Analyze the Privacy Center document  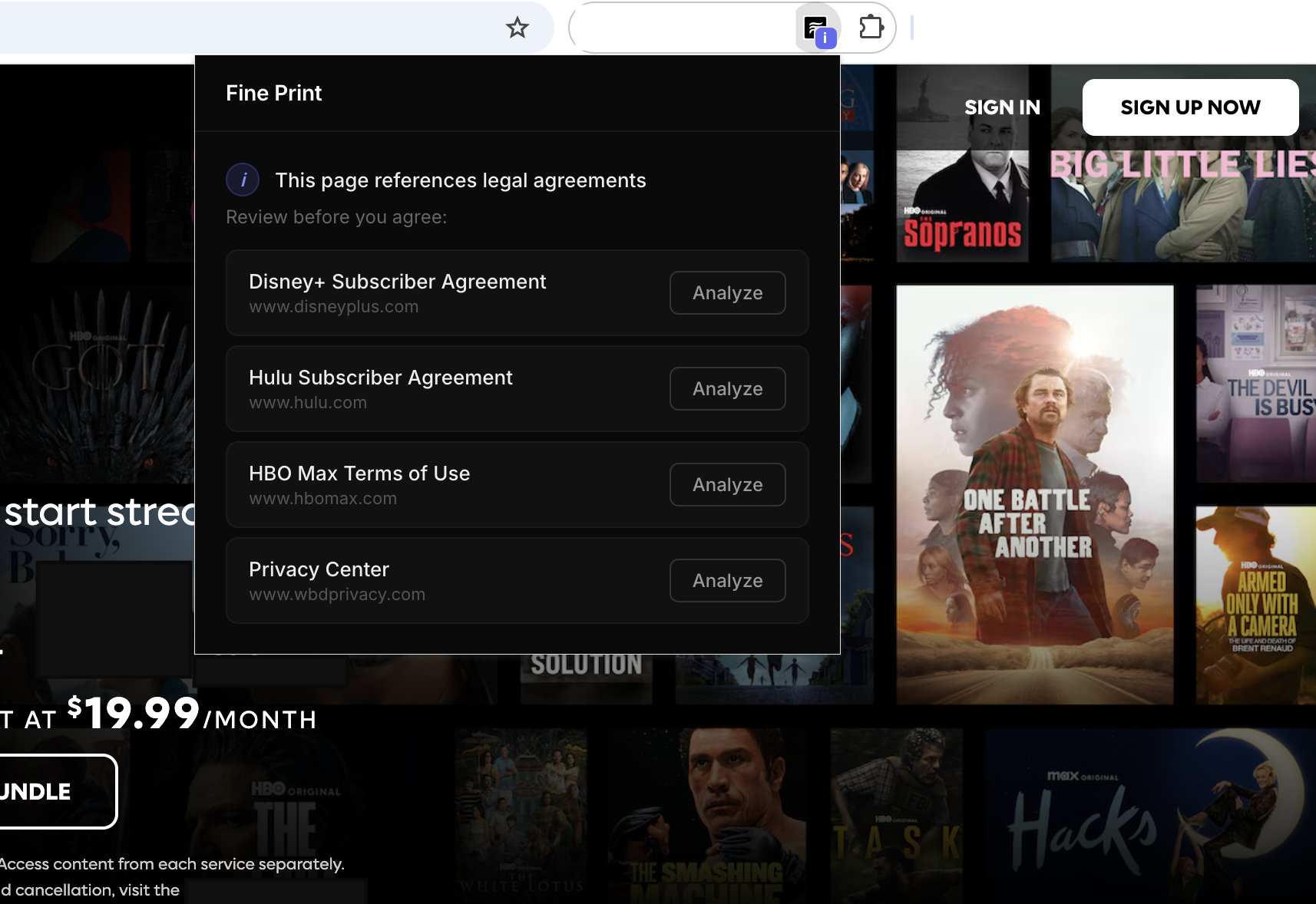point(727,580)
